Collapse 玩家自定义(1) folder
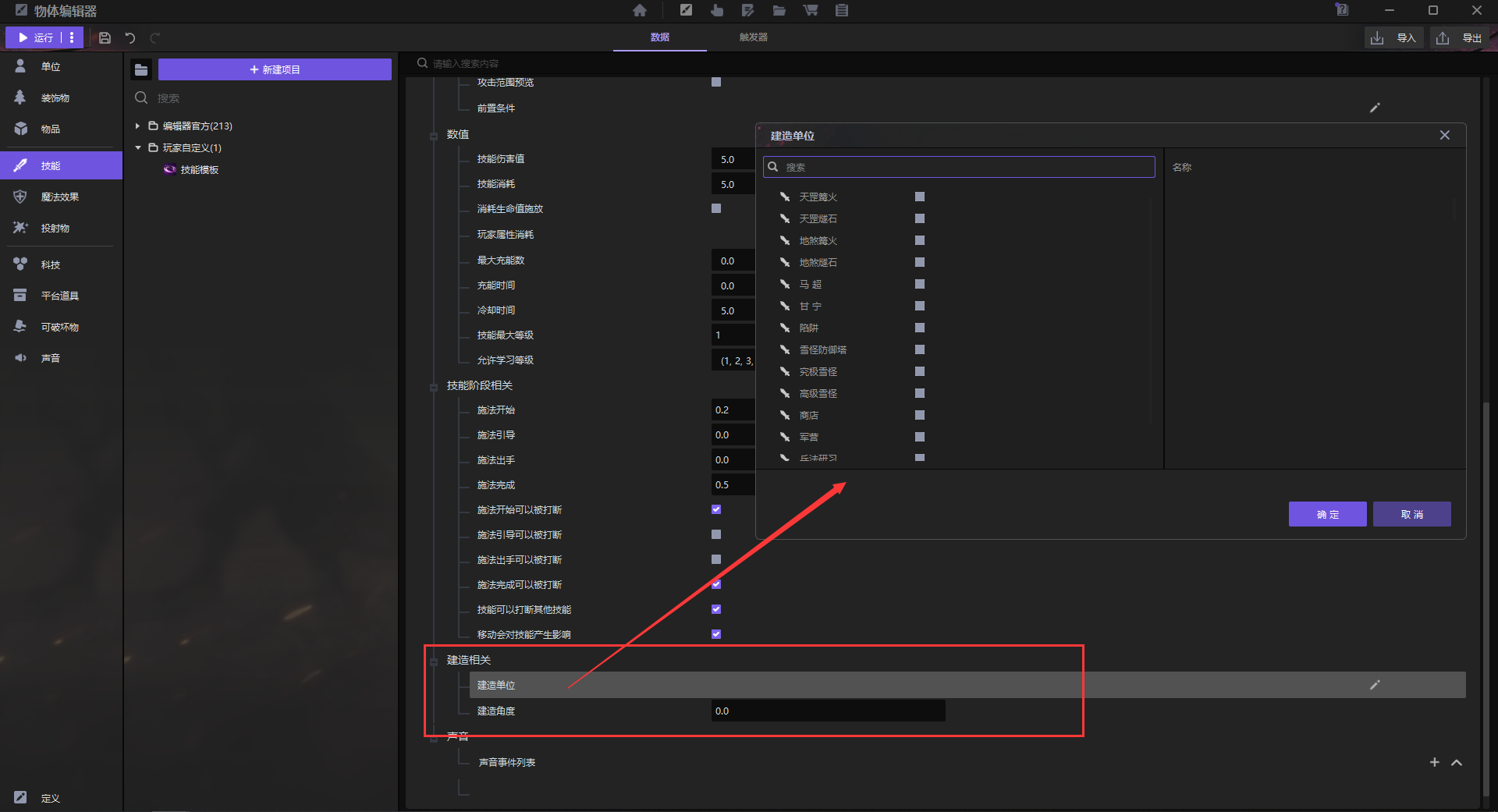This screenshot has width=1498, height=812. coord(138,147)
